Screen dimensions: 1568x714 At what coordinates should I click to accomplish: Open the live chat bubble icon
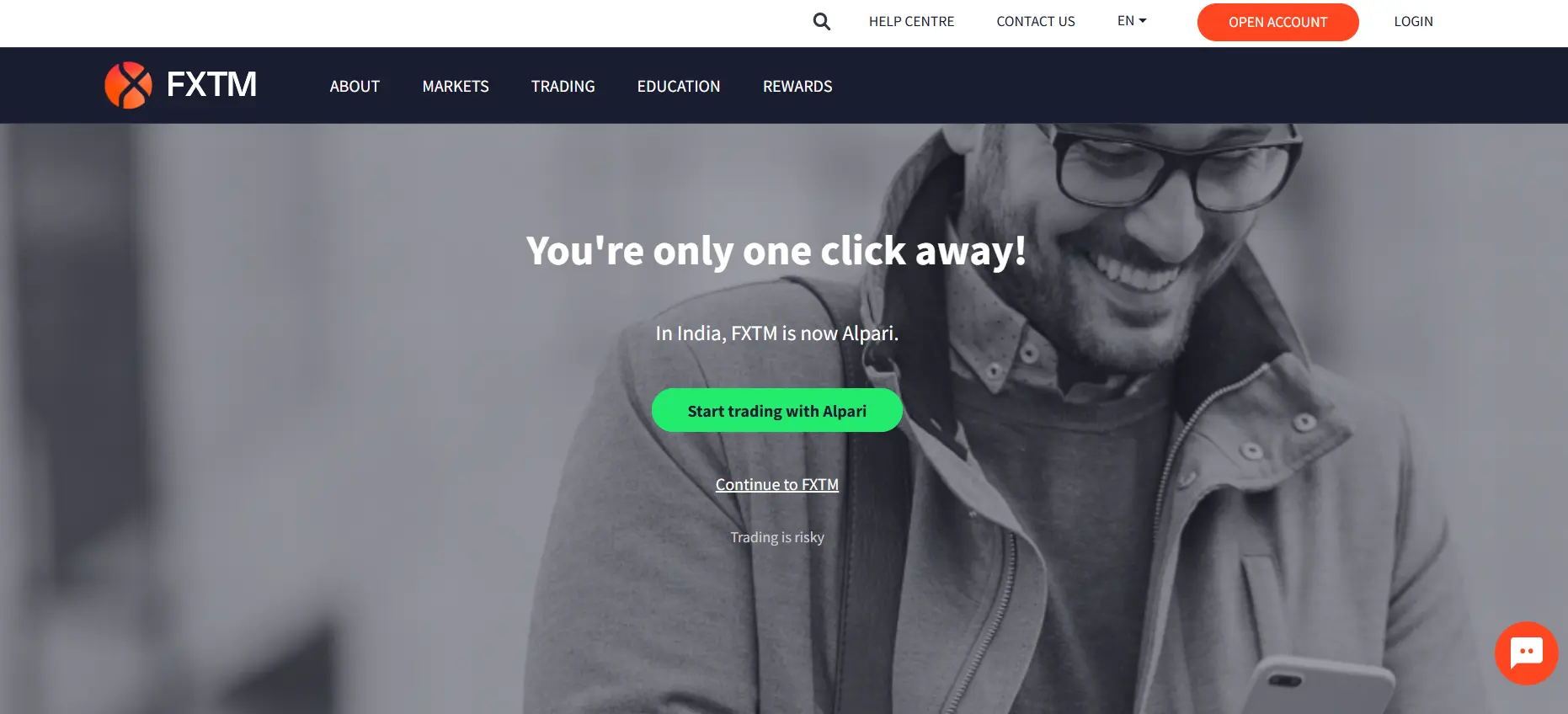1526,653
